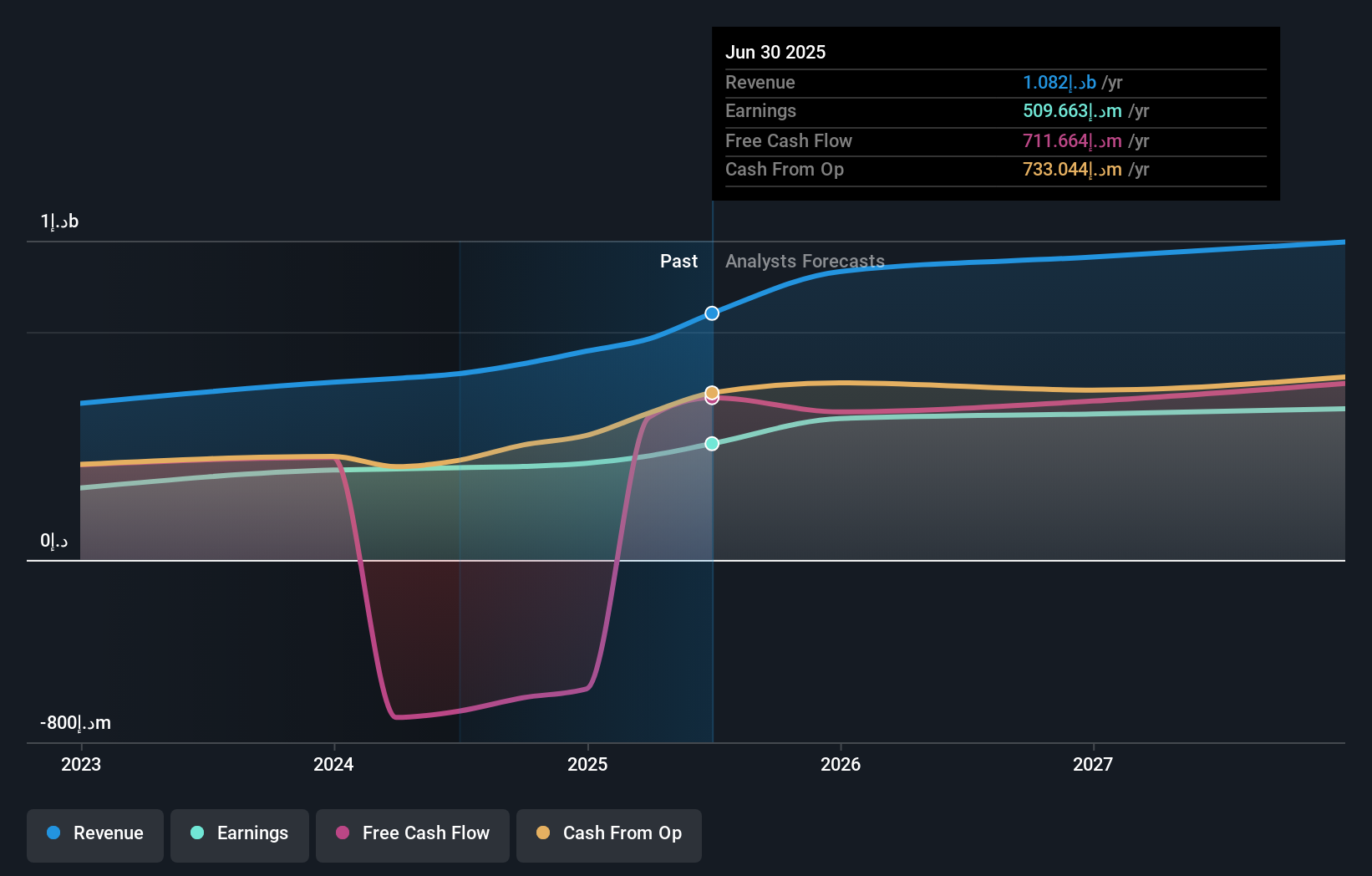Select the teal Earnings marker on the chart

[x=711, y=444]
